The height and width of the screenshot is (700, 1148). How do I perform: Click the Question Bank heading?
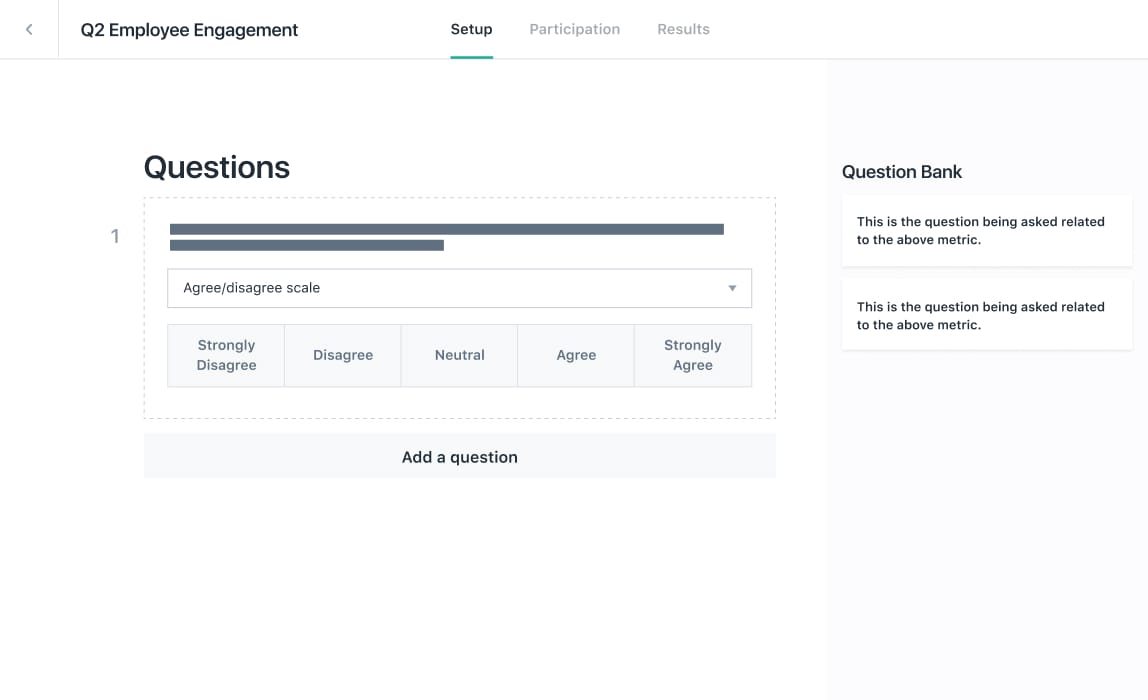click(x=901, y=171)
